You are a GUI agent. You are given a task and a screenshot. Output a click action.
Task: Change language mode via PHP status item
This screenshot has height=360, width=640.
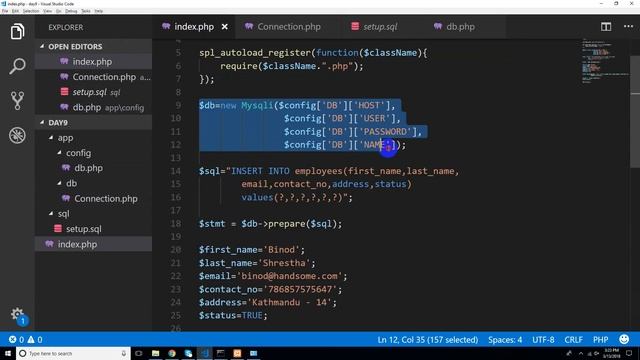tap(600, 340)
